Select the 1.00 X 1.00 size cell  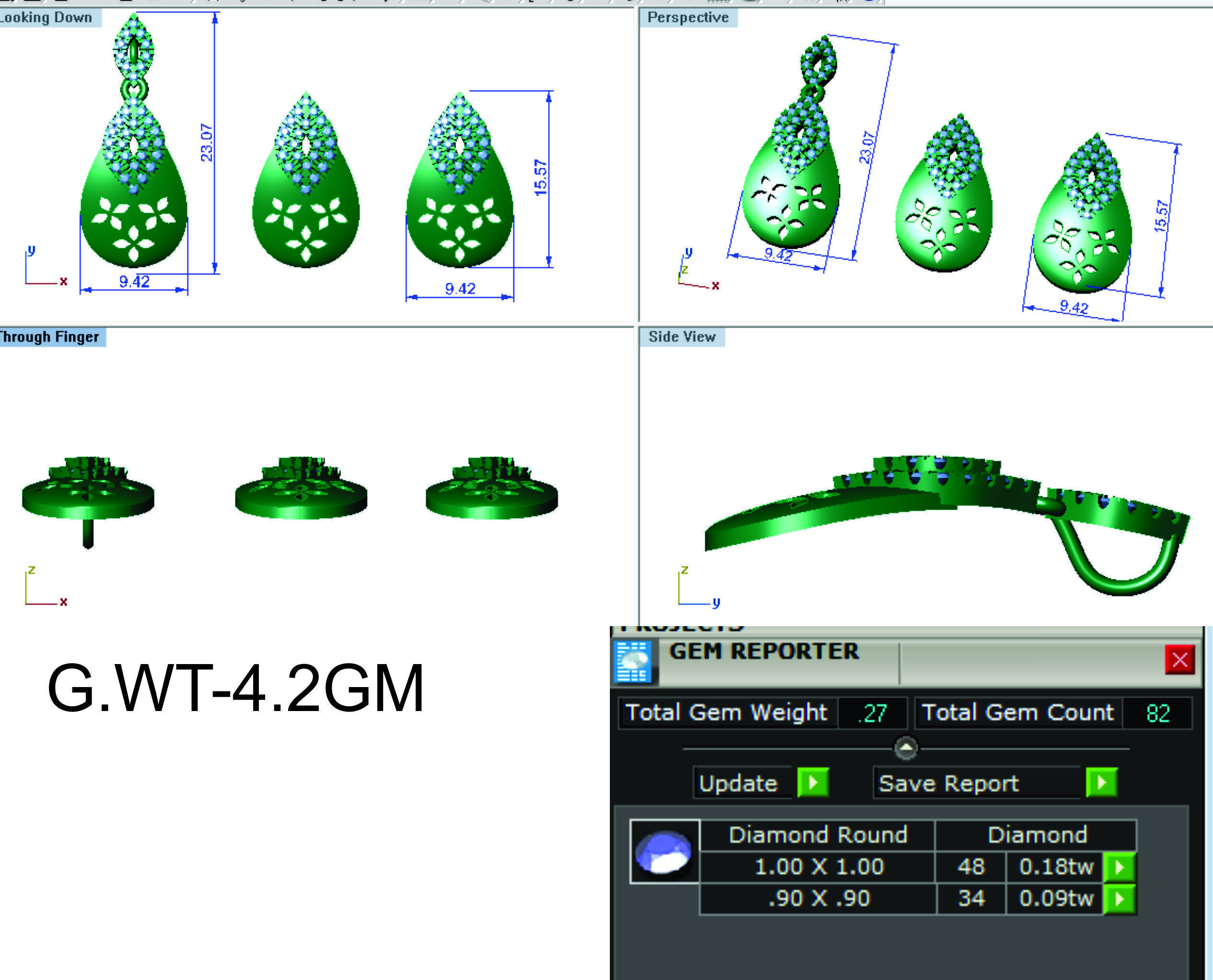tap(818, 866)
